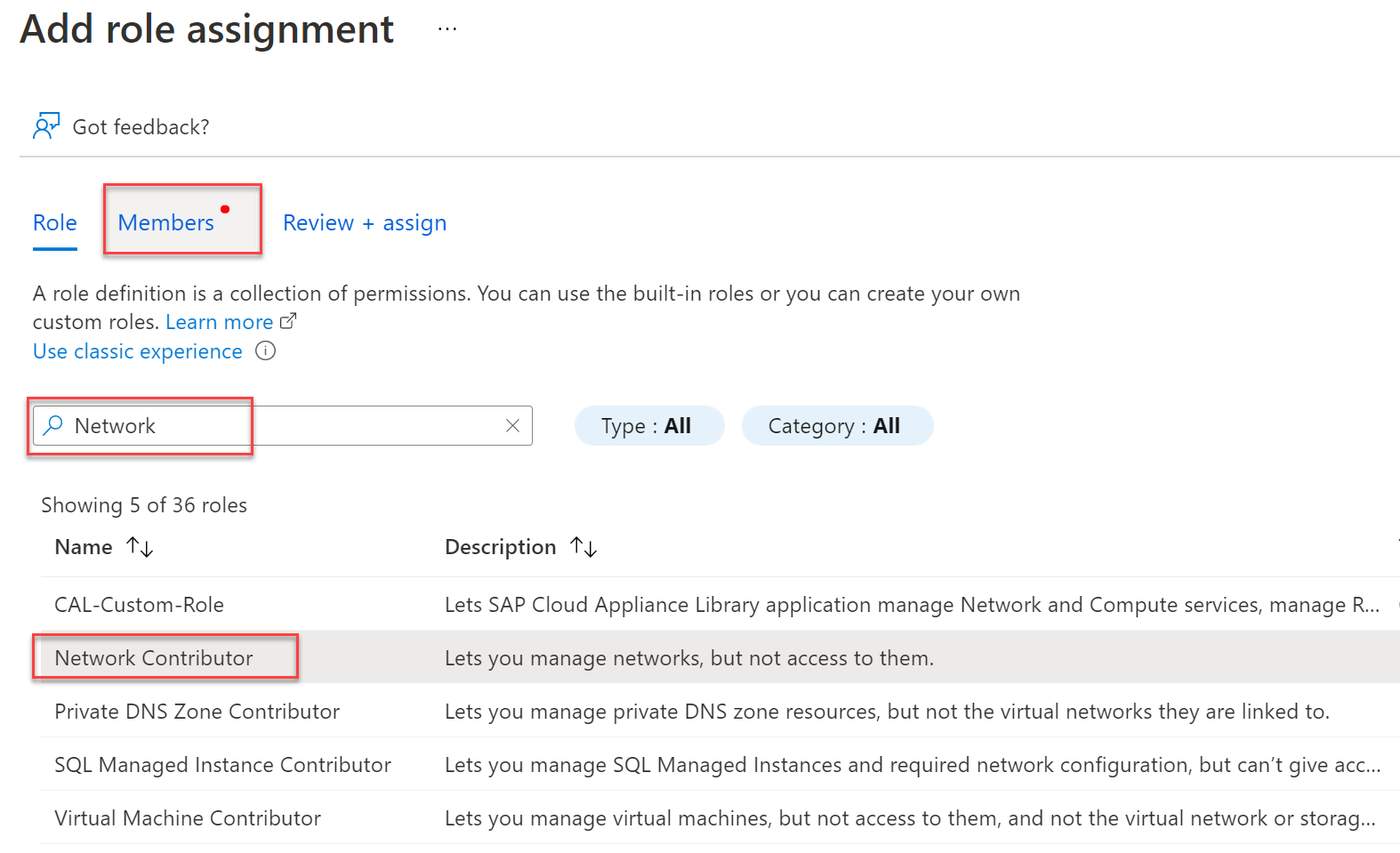Select the Role tab
This screenshot has height=853, width=1400.
tap(55, 222)
